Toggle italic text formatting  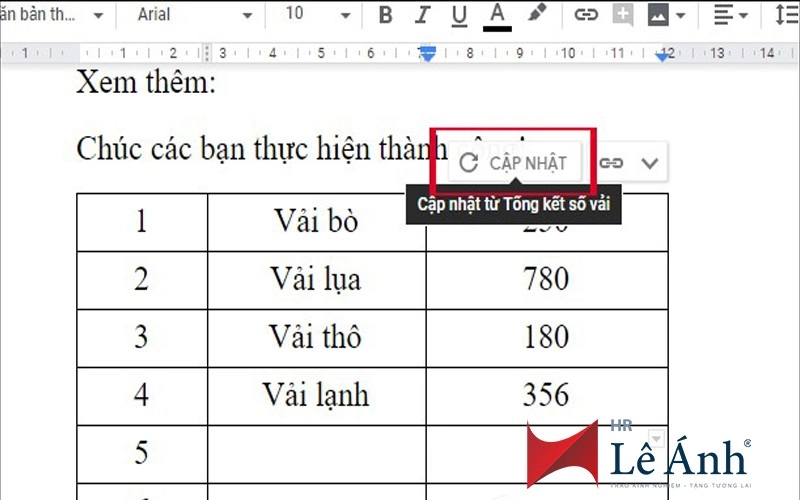pos(422,15)
